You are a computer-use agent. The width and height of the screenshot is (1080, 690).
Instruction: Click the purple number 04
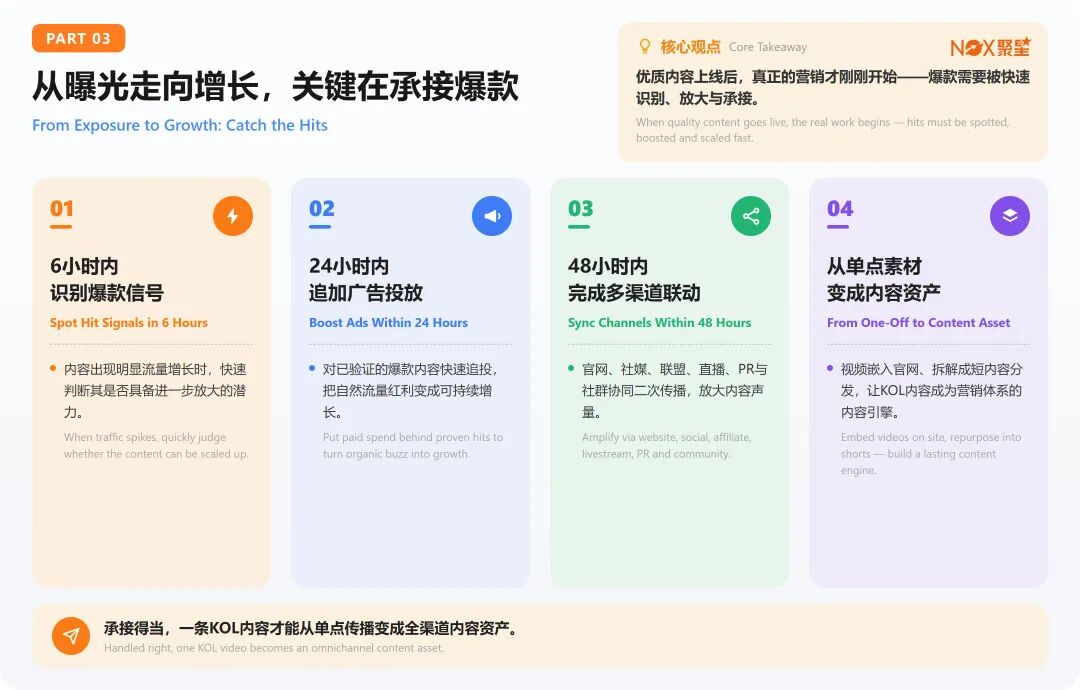[840, 209]
